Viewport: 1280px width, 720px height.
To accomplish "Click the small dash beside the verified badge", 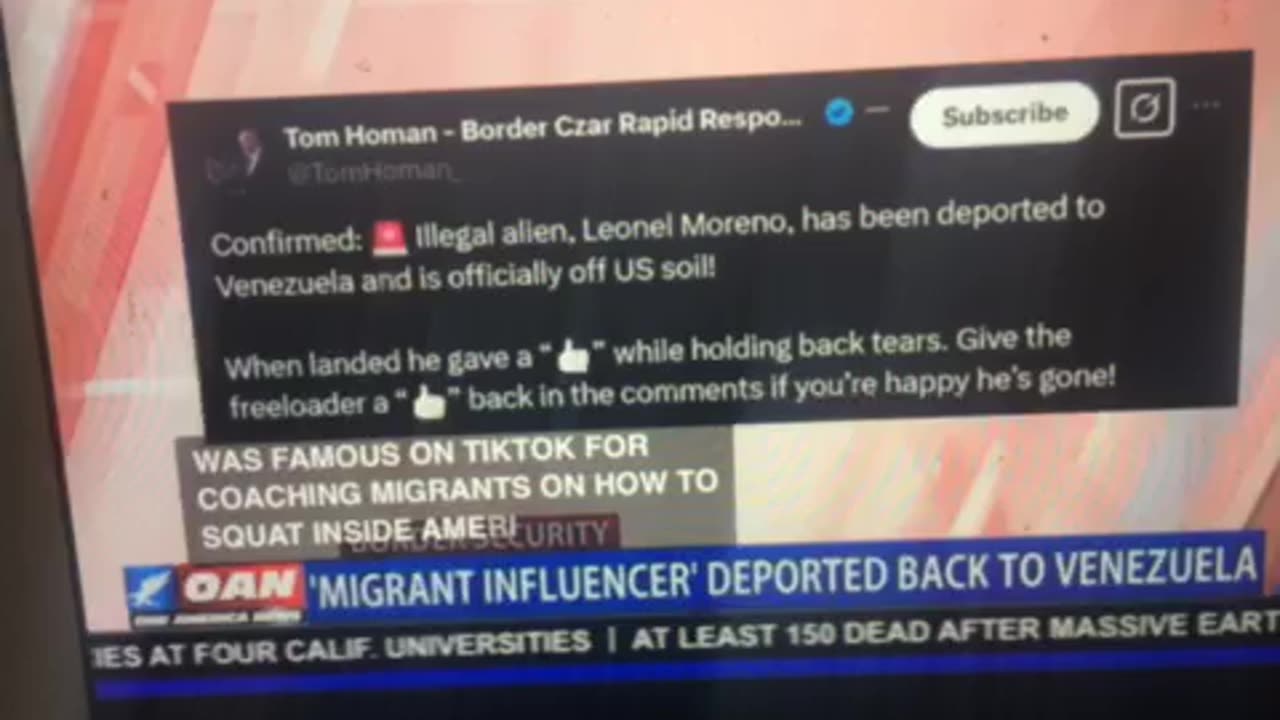I will [x=877, y=110].
